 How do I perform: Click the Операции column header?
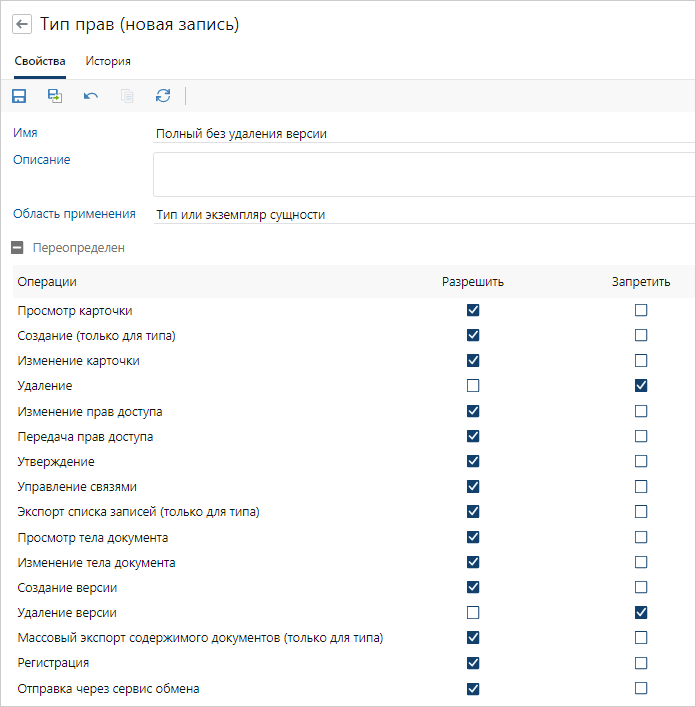tap(47, 282)
